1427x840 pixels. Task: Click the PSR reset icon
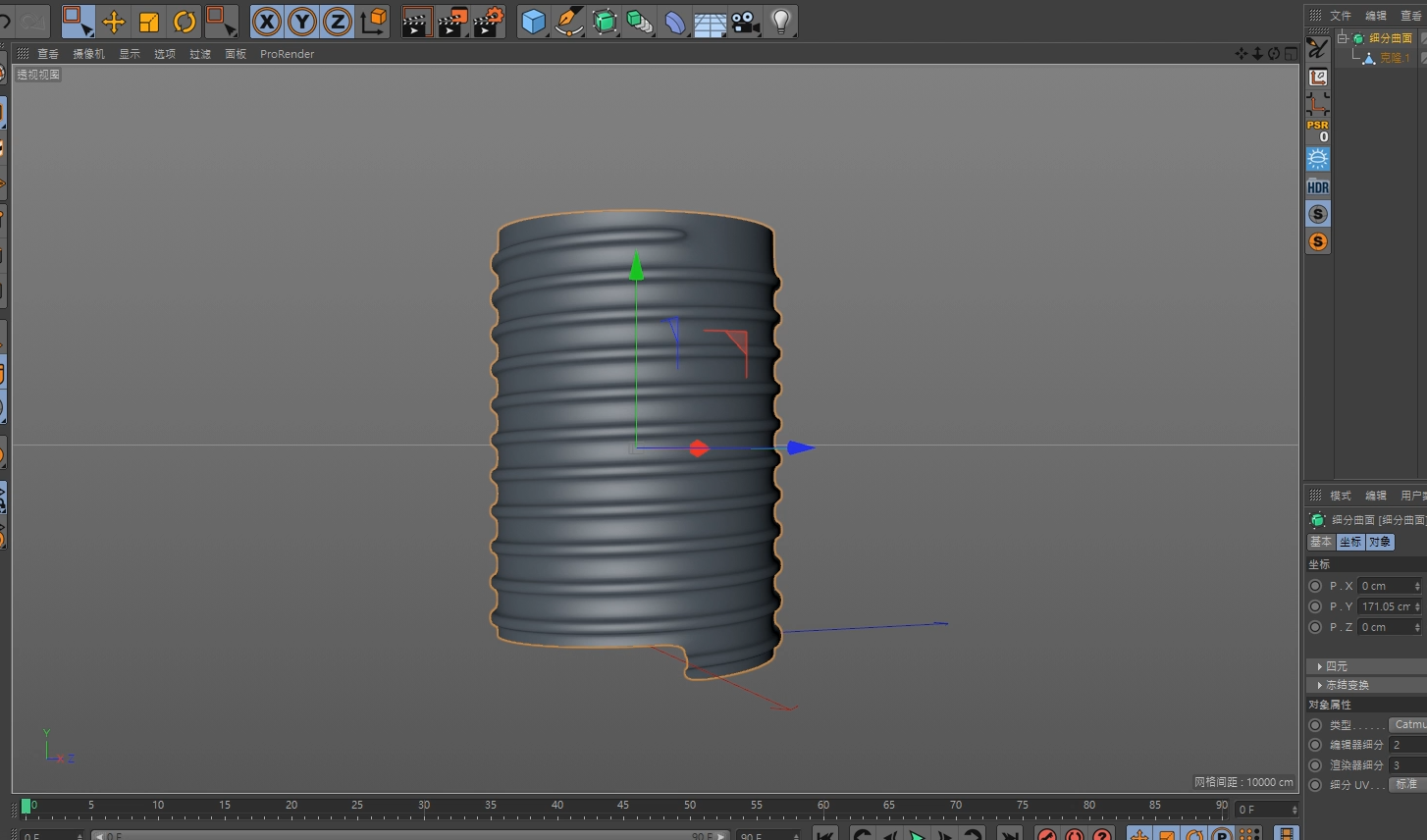1318,131
